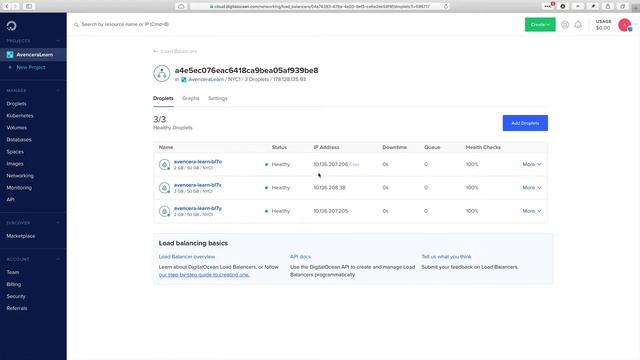The height and width of the screenshot is (360, 640).
Task: Open droplet avencera-learn-bl7y link
Action: coord(198,208)
